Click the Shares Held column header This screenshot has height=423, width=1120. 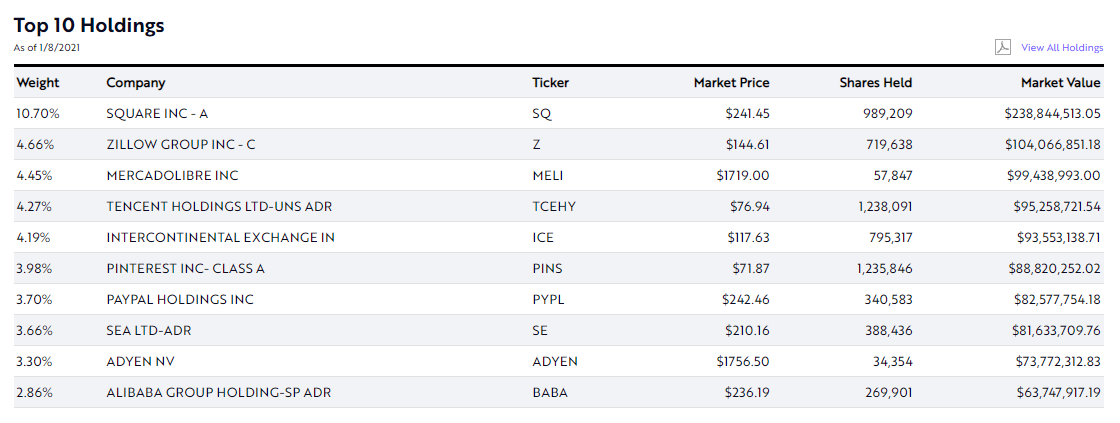click(875, 83)
